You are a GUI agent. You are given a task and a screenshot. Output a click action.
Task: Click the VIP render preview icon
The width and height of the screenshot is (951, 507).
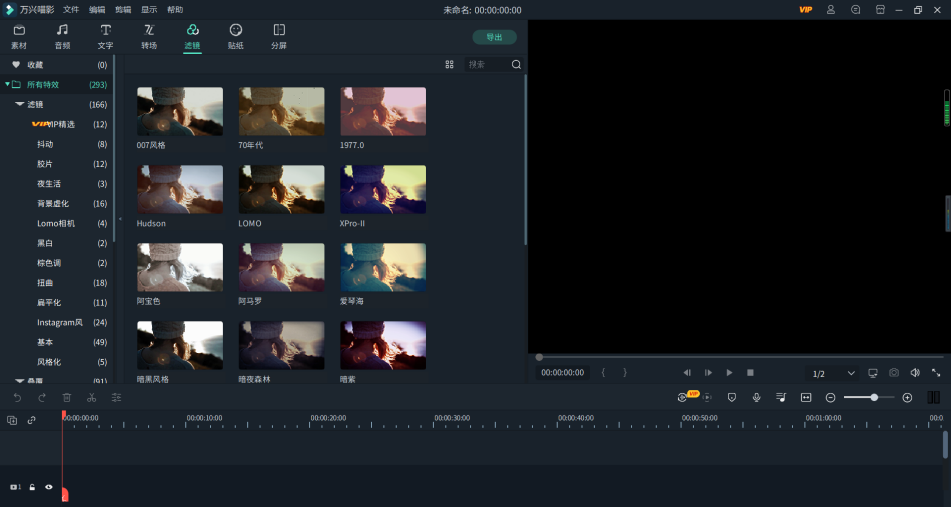click(x=684, y=397)
